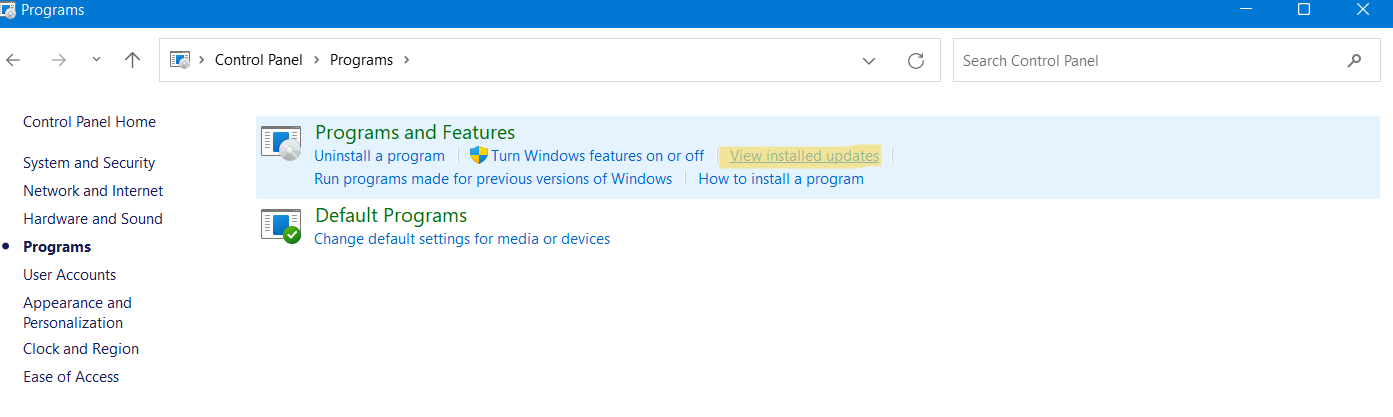Expand chevron after Programs in breadcrumb
This screenshot has width=1393, height=417.
(x=406, y=60)
